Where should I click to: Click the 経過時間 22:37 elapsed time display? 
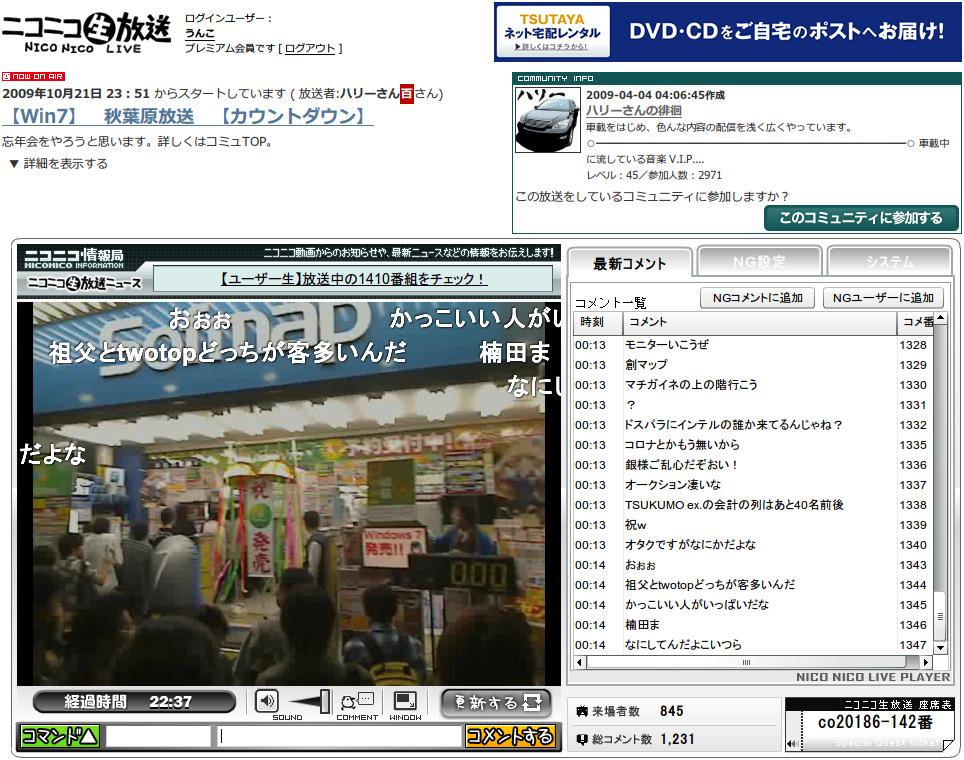(134, 702)
